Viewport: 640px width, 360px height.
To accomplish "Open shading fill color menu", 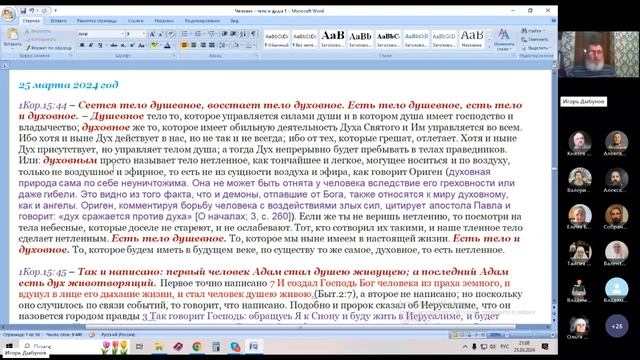I will click(x=237, y=45).
